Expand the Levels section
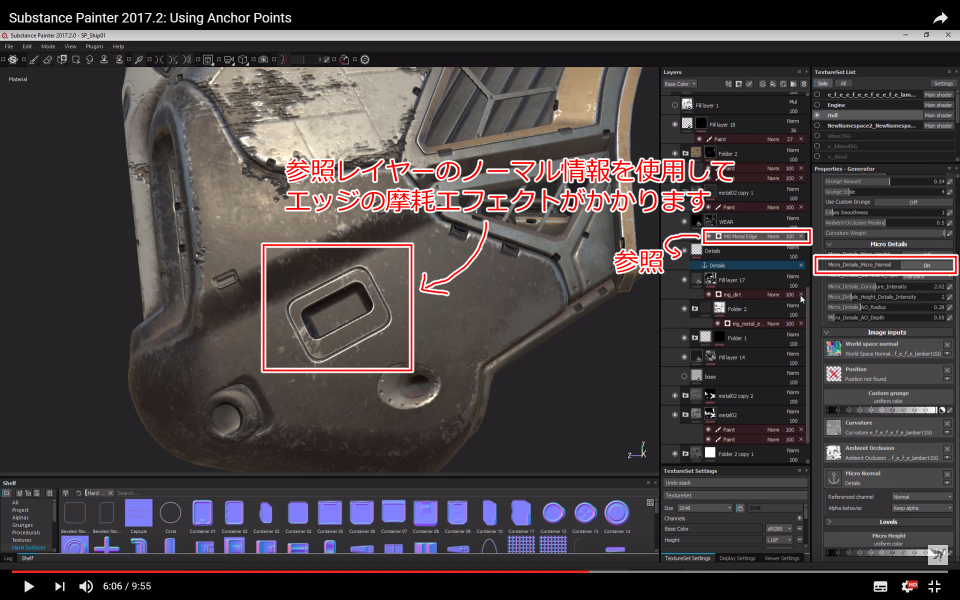The height and width of the screenshot is (600, 960). 830,522
